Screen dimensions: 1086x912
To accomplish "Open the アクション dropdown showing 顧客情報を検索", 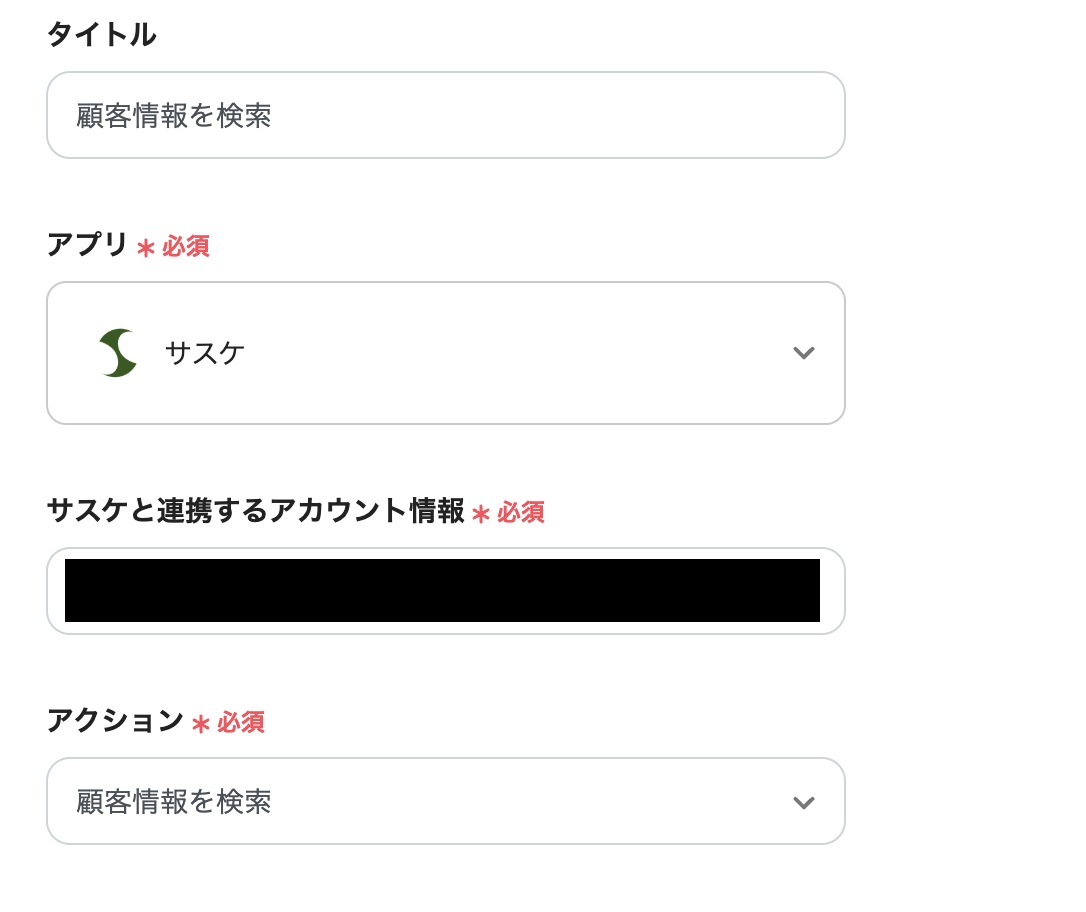I will pyautogui.click(x=446, y=801).
